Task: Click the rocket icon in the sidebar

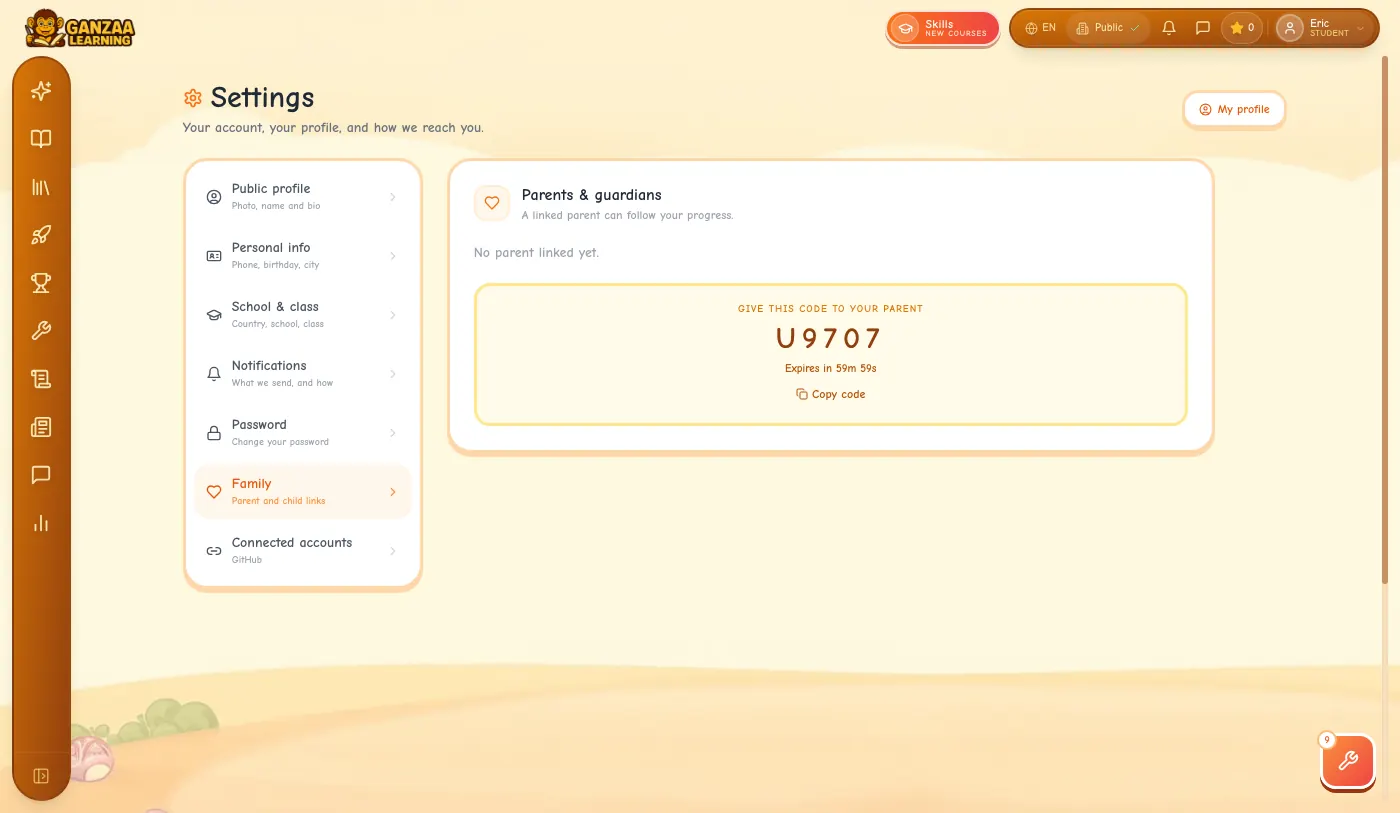Action: click(41, 235)
